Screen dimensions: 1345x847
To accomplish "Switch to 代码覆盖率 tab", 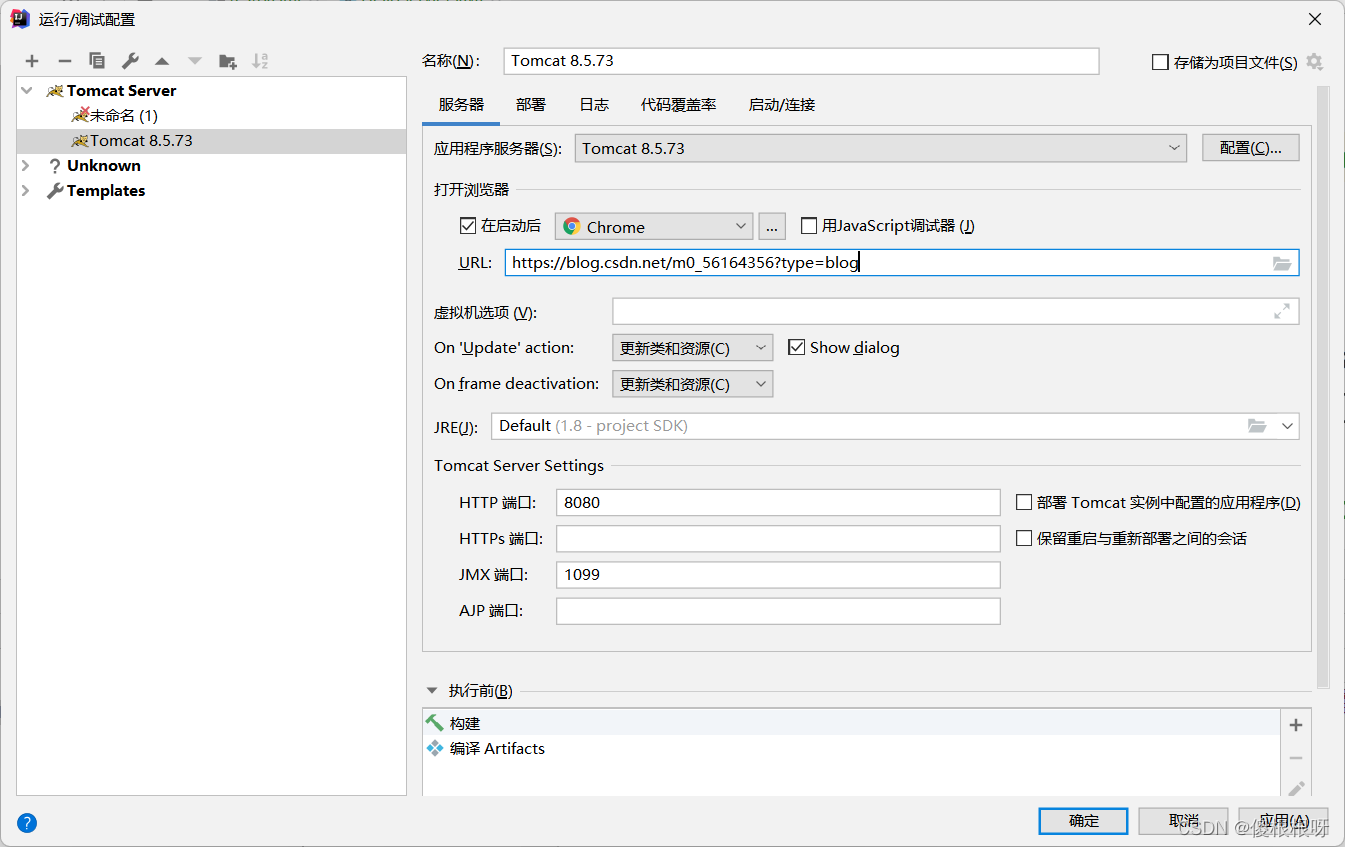I will 679,104.
